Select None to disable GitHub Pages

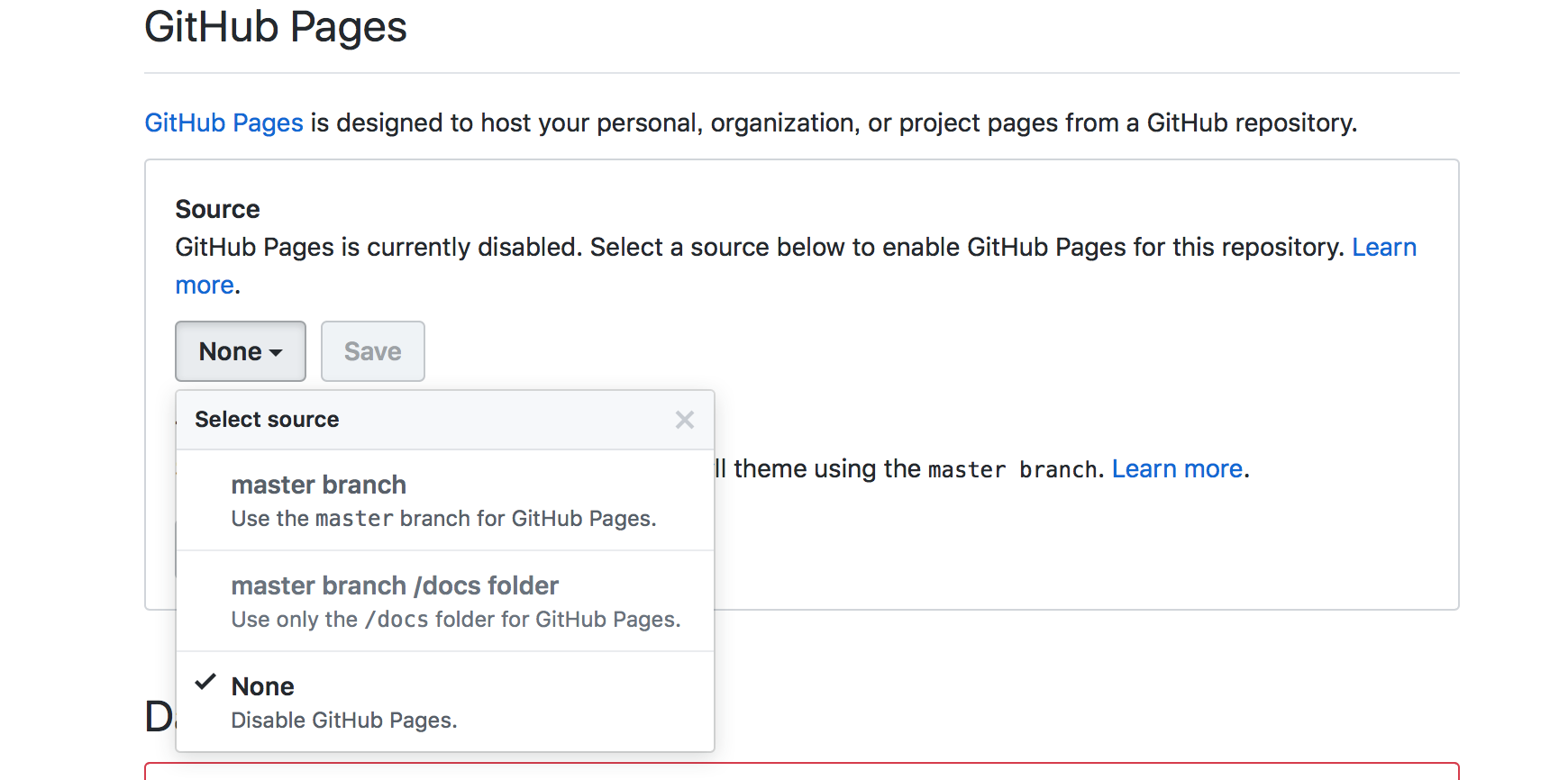pyautogui.click(x=445, y=702)
